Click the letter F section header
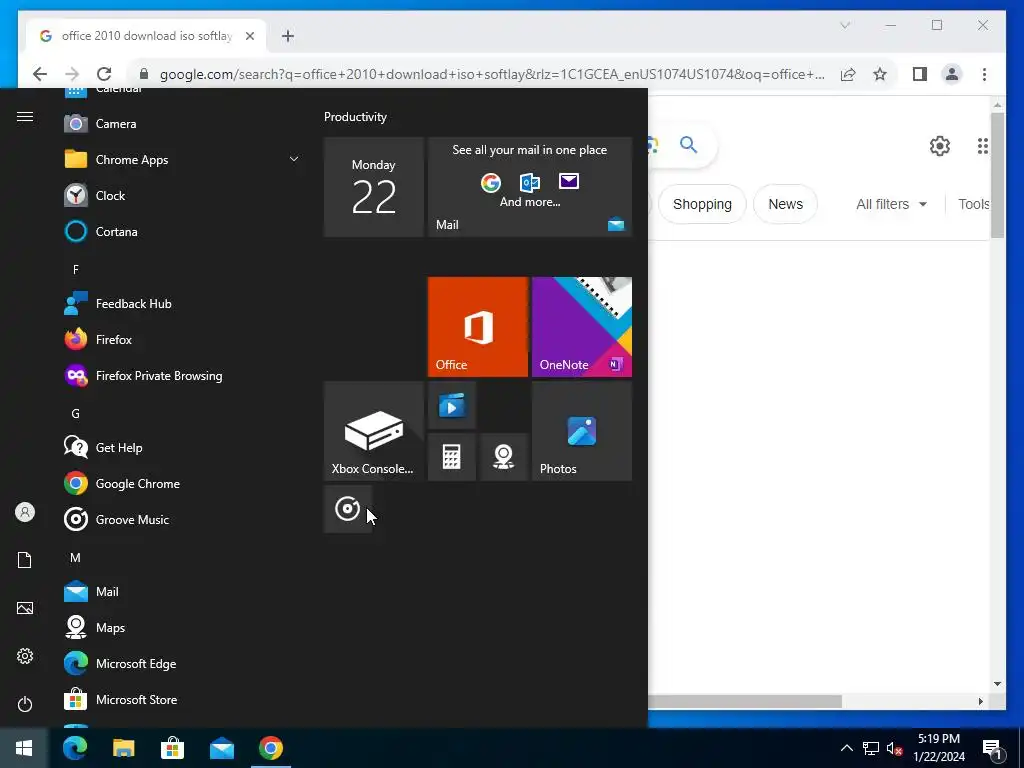Screen dimensions: 1024x768 point(76,270)
